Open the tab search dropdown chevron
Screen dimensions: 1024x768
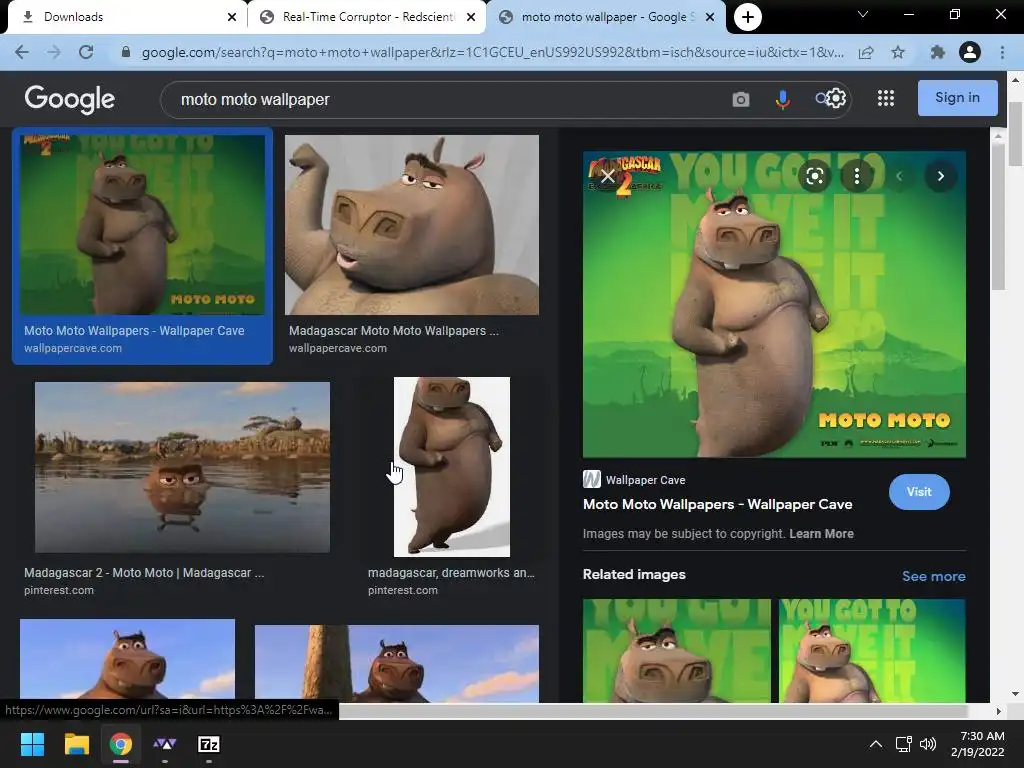pyautogui.click(x=863, y=14)
